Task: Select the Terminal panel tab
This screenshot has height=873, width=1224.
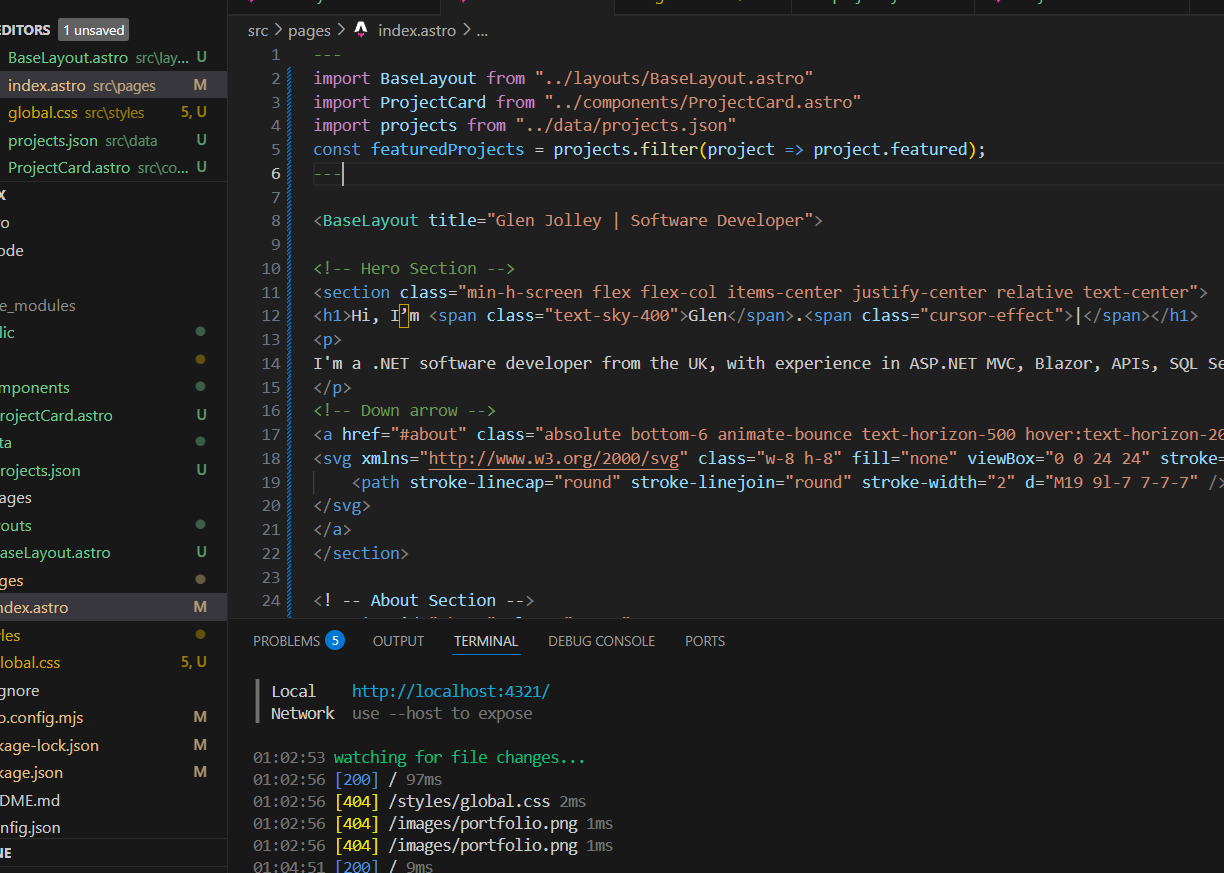Action: 485,641
